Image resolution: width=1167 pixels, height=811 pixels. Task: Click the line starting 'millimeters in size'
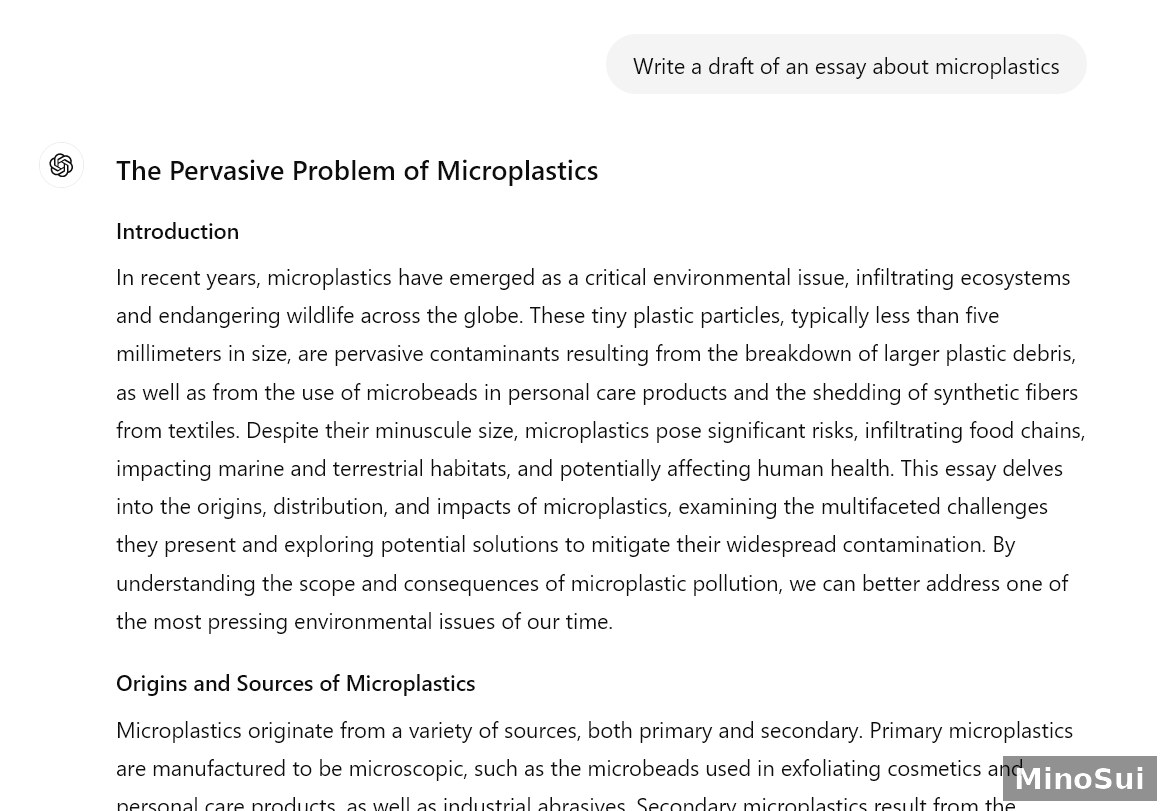pos(596,353)
